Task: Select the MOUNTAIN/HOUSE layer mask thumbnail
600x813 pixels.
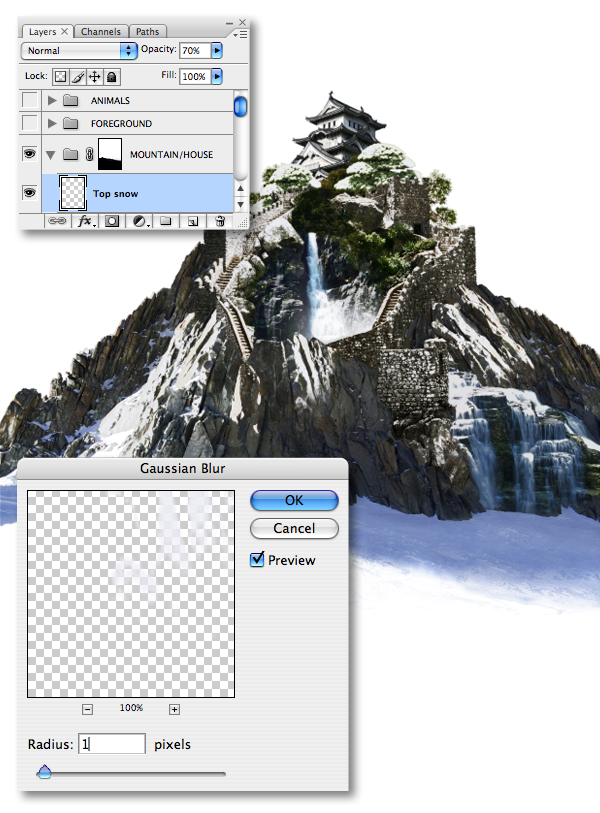Action: [x=110, y=154]
